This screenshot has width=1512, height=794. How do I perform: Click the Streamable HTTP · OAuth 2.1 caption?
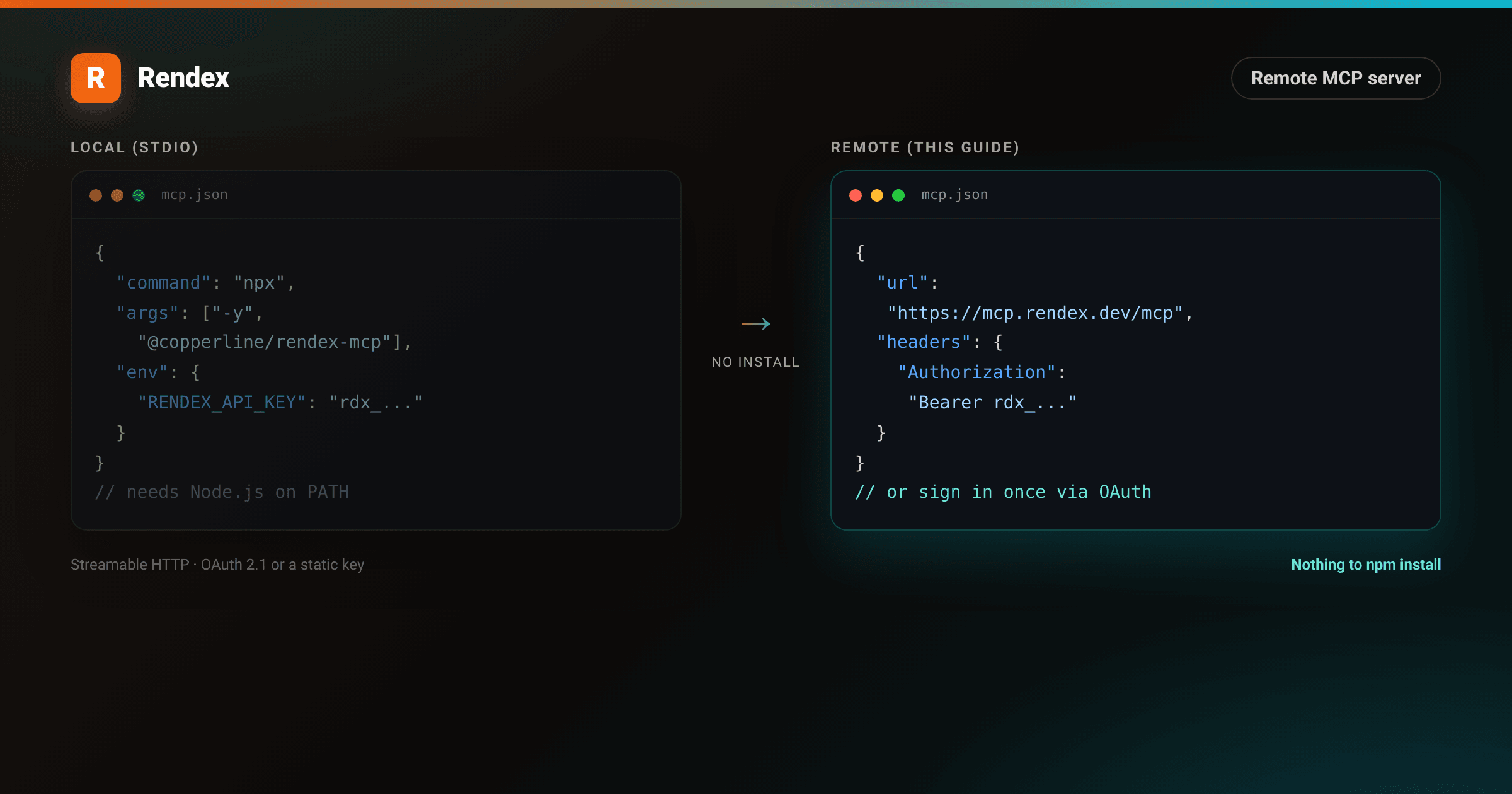tap(217, 565)
